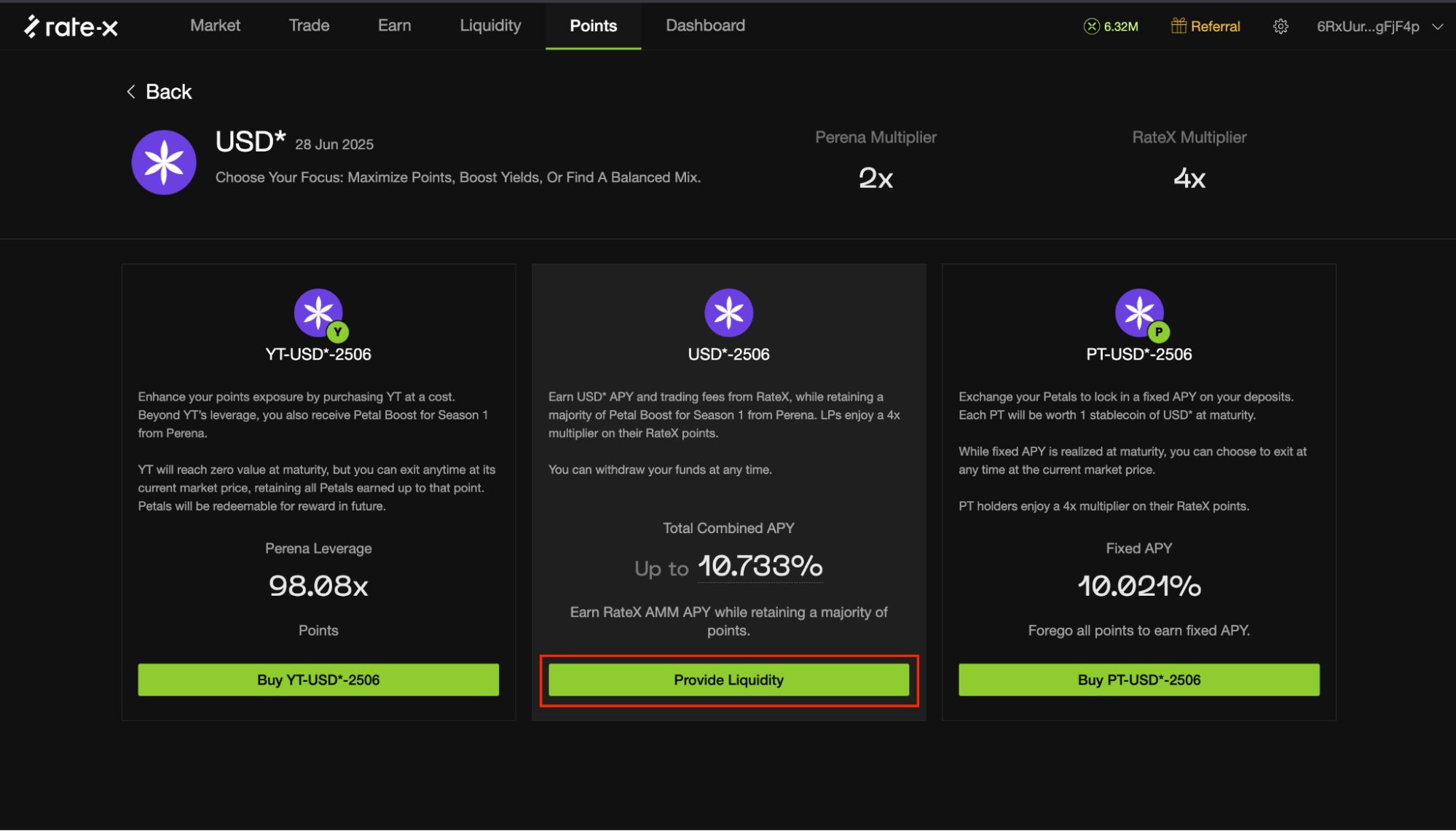
Task: Click 'Forego all points to earn fixed APY.'
Action: tap(1139, 630)
